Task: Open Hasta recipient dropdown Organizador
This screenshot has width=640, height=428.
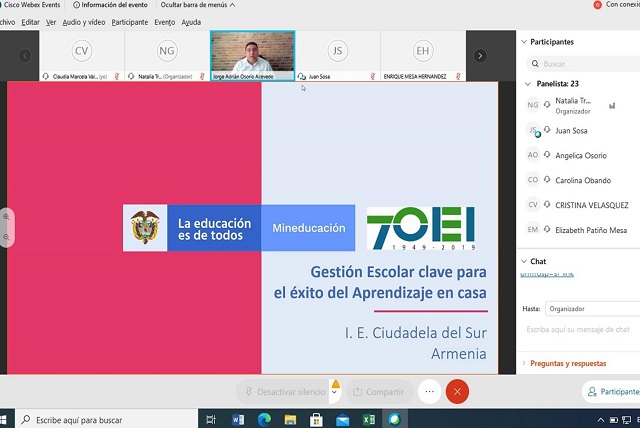Action: pyautogui.click(x=594, y=309)
